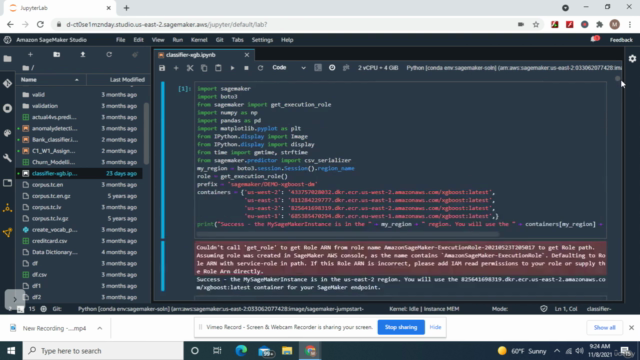Click the file browser vertical scrollbar

click(146, 134)
